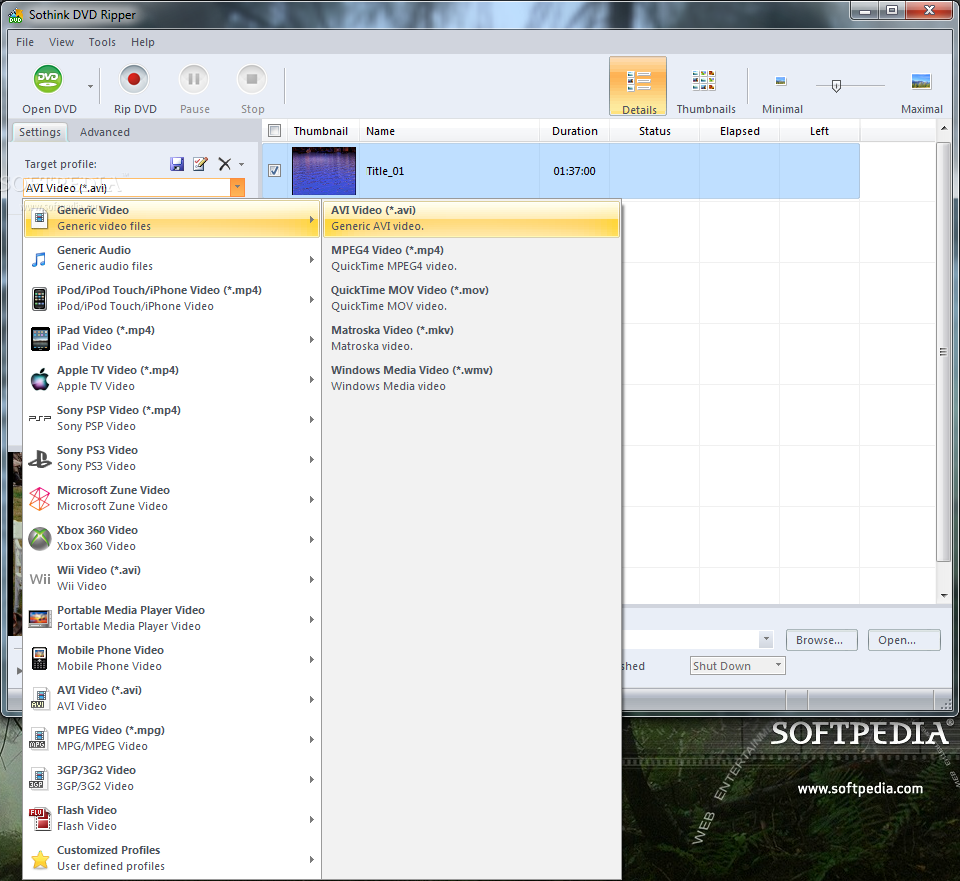960x881 pixels.
Task: Uncheck the Title_01 row checkbox
Action: pyautogui.click(x=275, y=171)
